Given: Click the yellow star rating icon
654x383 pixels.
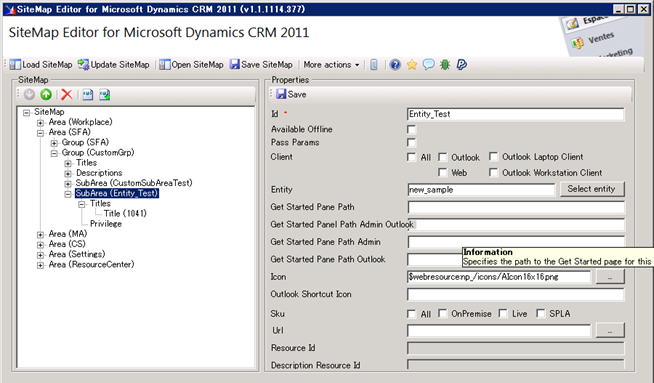Looking at the screenshot, I should coord(412,65).
